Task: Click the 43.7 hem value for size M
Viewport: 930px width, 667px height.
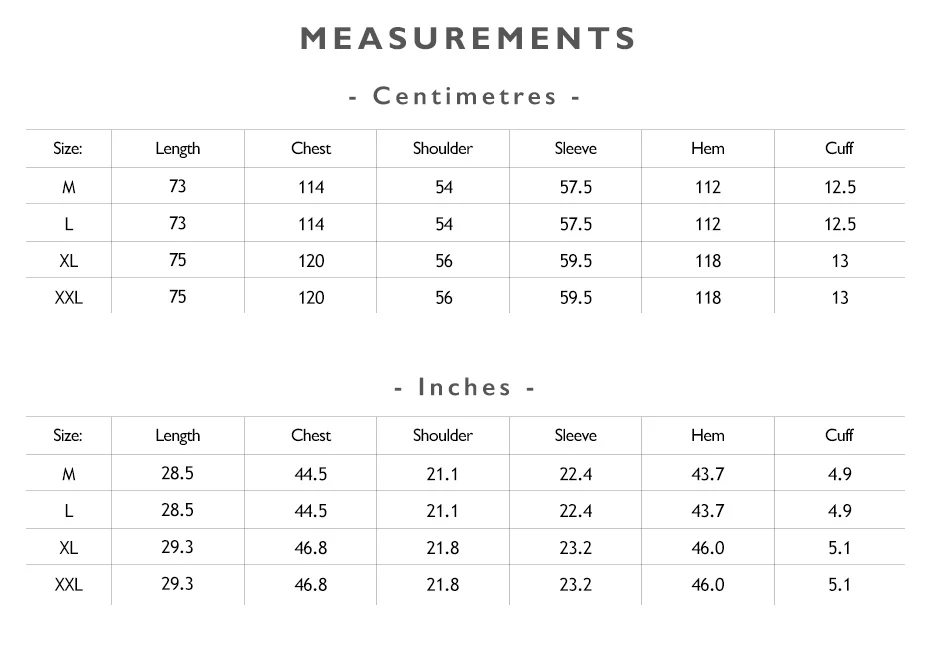Action: pos(708,474)
